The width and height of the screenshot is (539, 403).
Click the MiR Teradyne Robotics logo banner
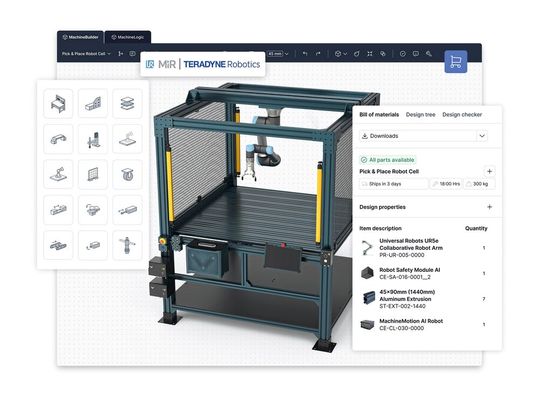(203, 64)
